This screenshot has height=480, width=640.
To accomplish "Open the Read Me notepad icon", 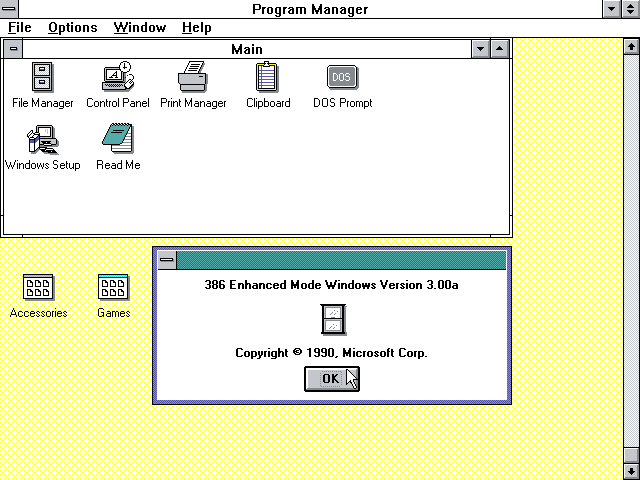I will tap(118, 138).
